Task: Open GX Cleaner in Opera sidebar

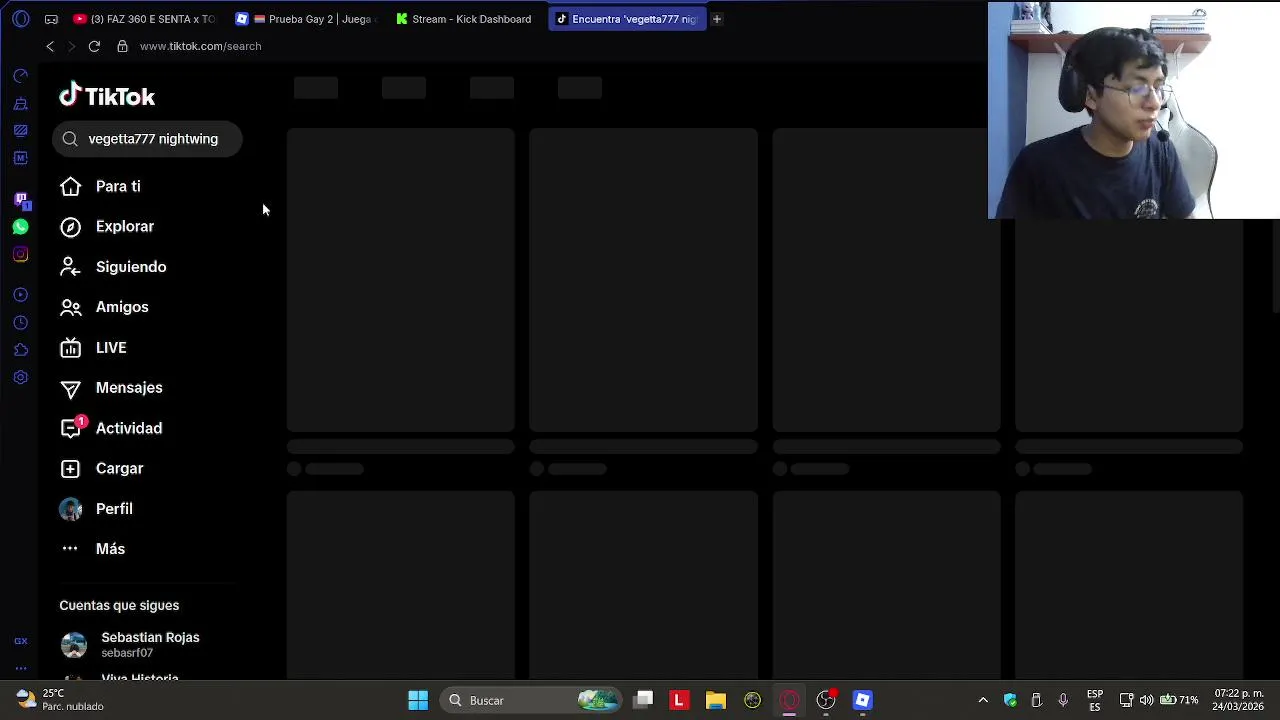Action: [x=20, y=103]
